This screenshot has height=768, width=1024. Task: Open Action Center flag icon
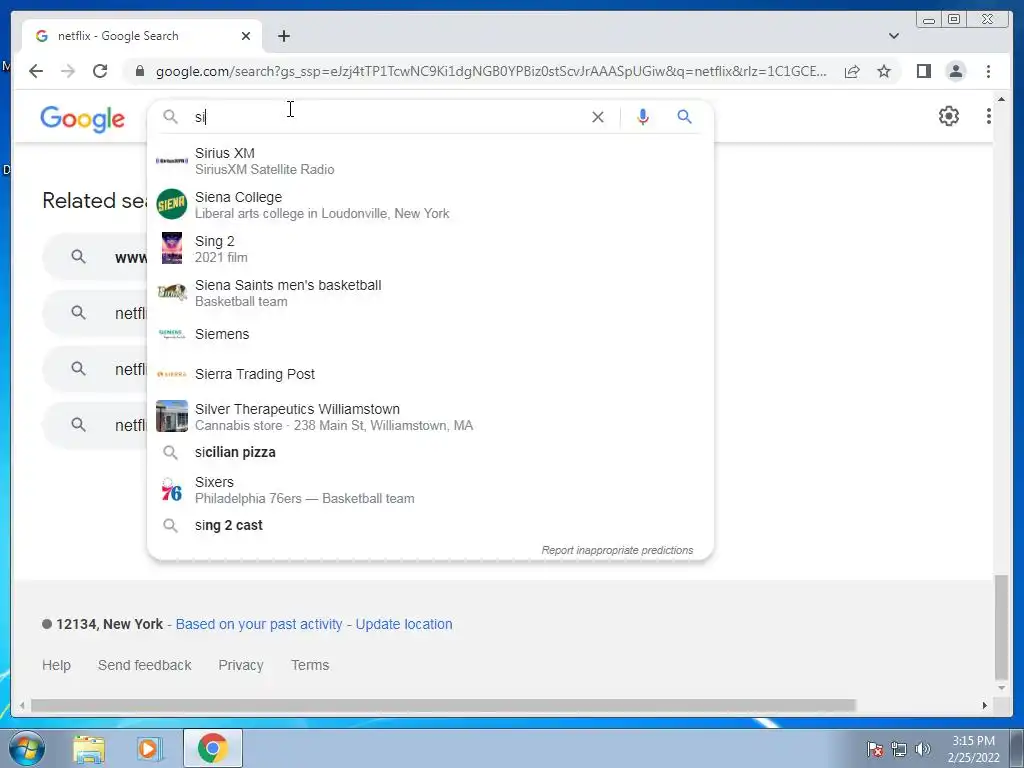click(875, 749)
